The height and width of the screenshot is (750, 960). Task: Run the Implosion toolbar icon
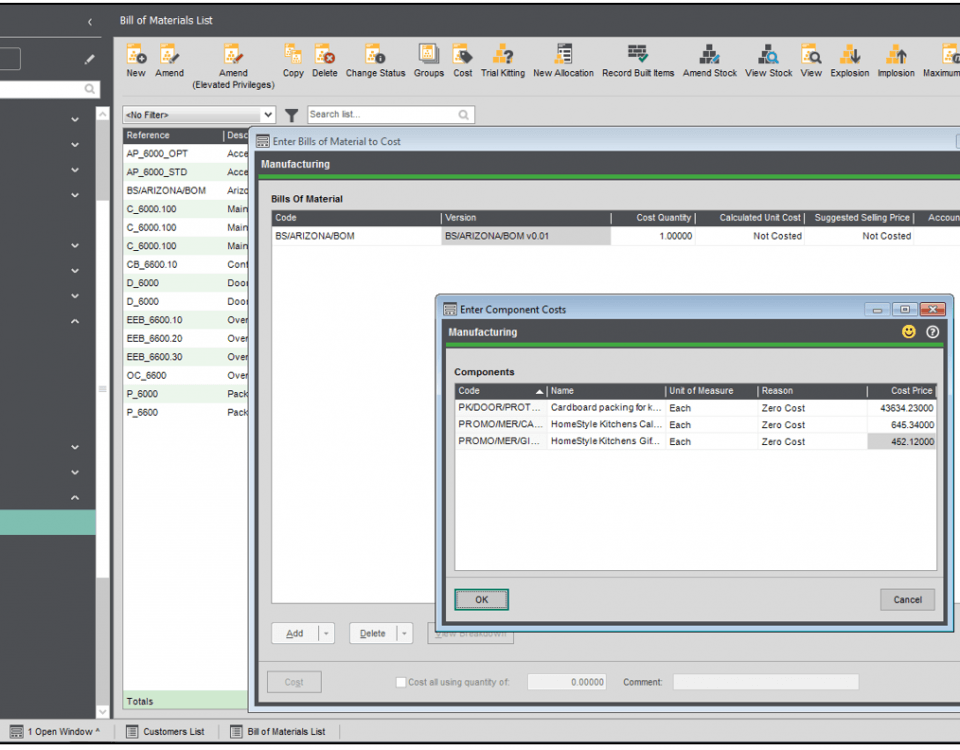(896, 61)
